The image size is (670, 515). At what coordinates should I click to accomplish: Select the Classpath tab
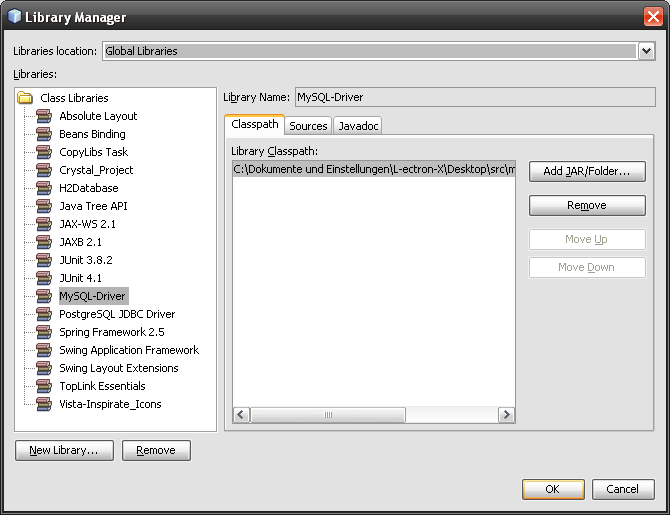255,125
